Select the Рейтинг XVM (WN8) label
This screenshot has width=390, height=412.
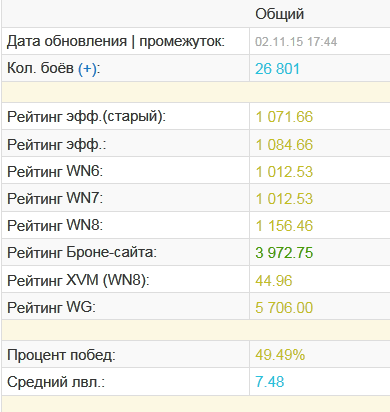coord(78,280)
